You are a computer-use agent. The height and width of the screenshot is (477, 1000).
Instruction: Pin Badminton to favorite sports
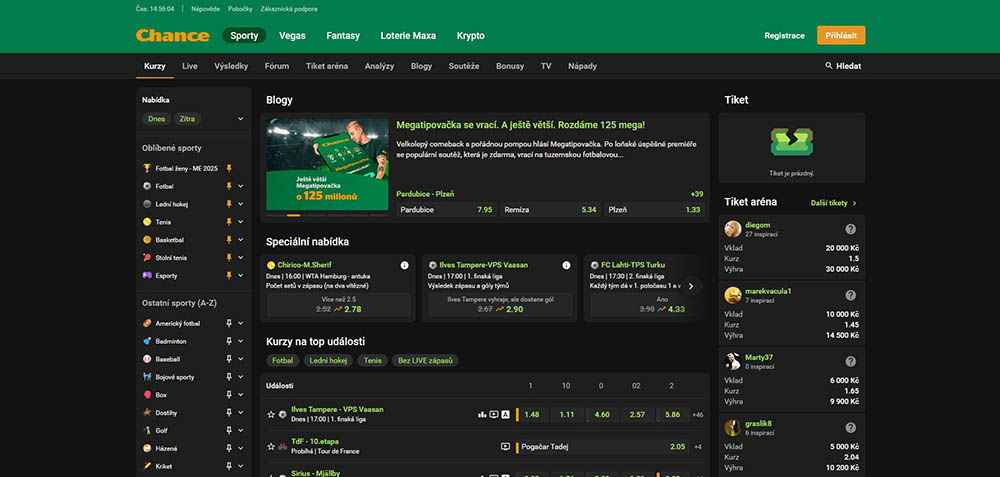pyautogui.click(x=228, y=341)
